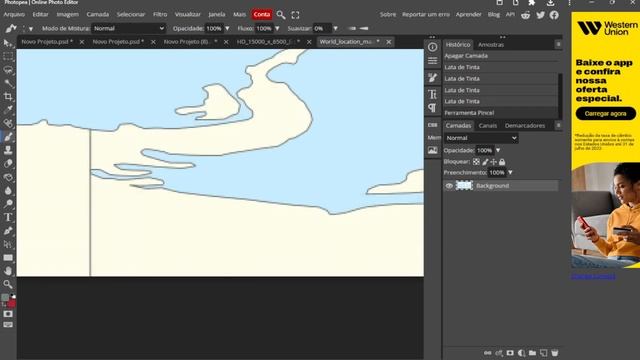The width and height of the screenshot is (640, 360).
Task: Open the Properties panel icon
Action: (432, 61)
